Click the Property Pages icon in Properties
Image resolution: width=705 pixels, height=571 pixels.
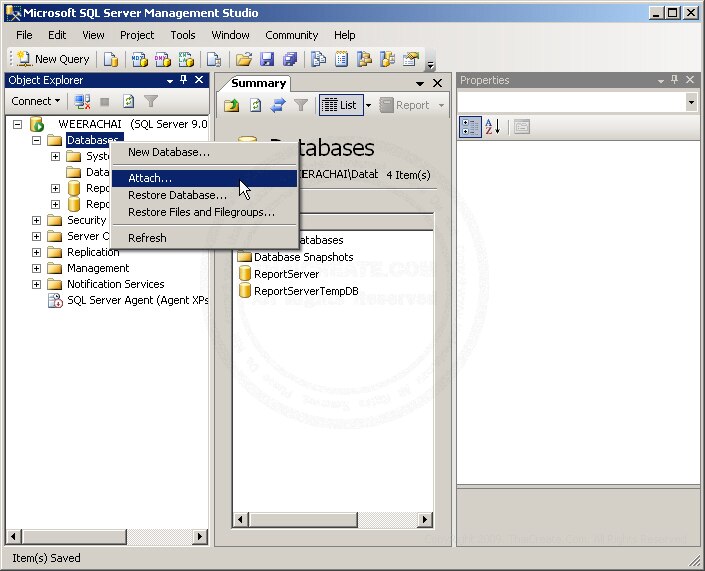tap(522, 127)
